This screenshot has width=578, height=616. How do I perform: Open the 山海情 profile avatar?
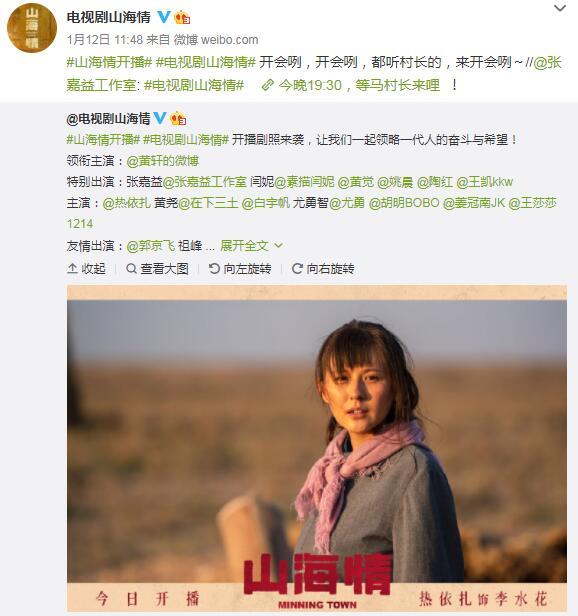(x=32, y=28)
